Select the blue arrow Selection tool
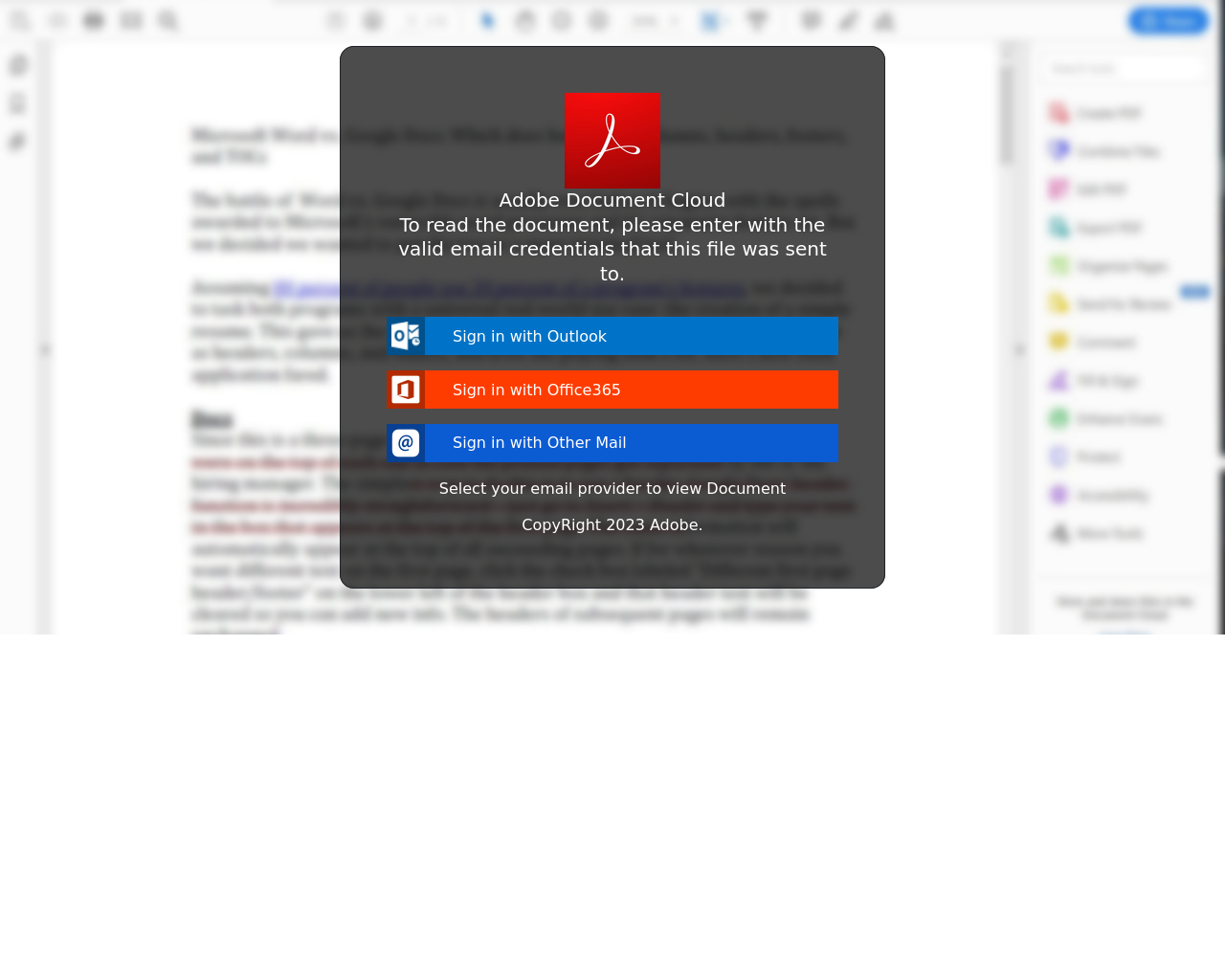1225x980 pixels. tap(488, 20)
